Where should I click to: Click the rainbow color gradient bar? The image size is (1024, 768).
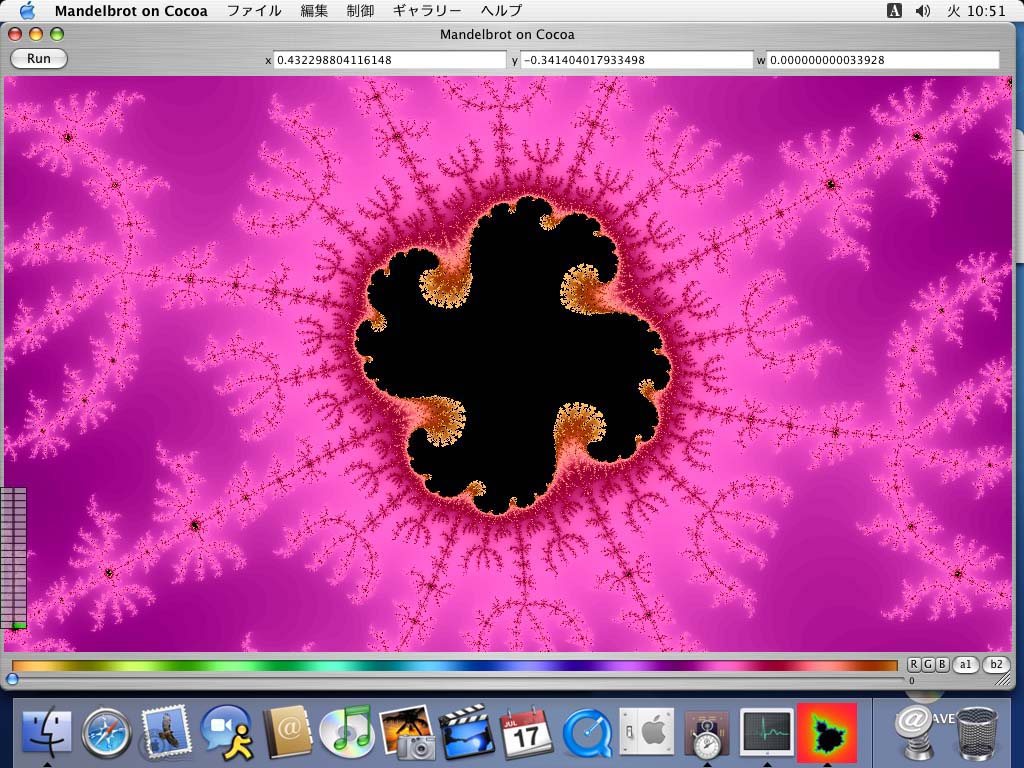tap(455, 665)
